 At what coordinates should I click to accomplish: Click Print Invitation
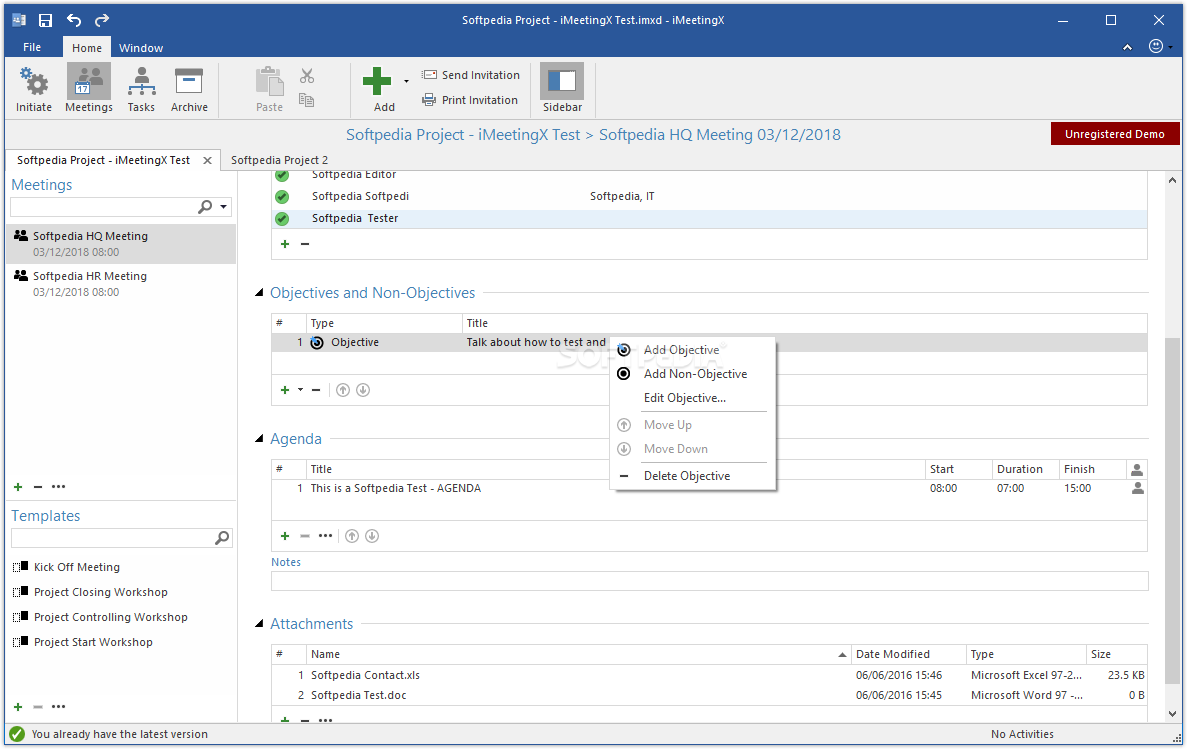click(470, 100)
